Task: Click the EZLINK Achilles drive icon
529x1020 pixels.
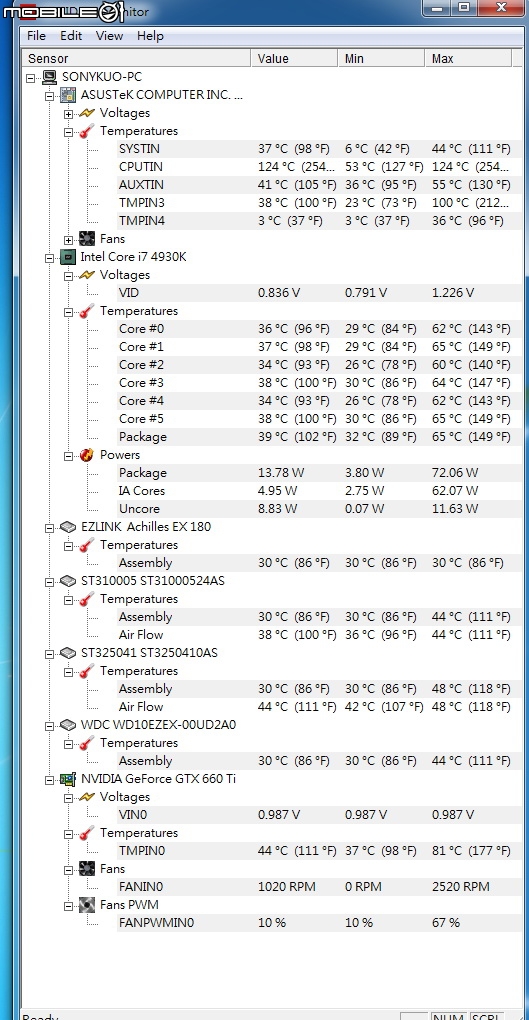Action: click(x=67, y=527)
